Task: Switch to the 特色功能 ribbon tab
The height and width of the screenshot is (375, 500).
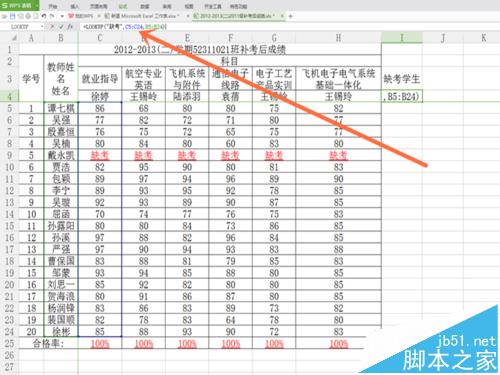Action: pyautogui.click(x=238, y=6)
